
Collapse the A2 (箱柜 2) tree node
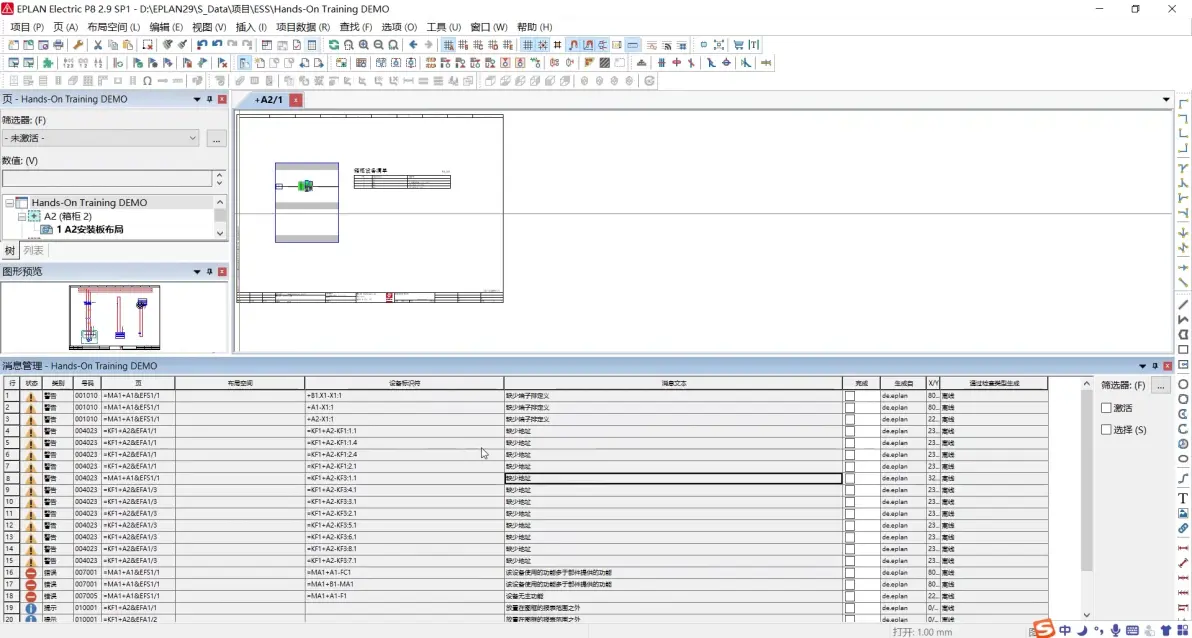[x=22, y=217]
